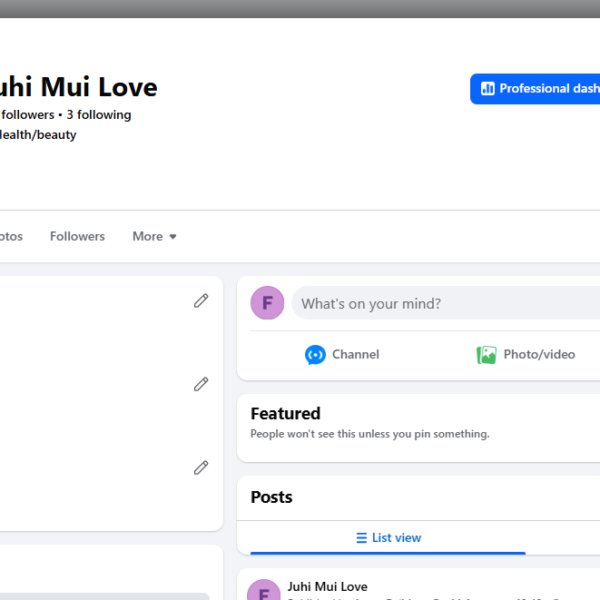Image resolution: width=600 pixels, height=600 pixels.
Task: Open Juhi Mui Love post author link
Action: 328,586
